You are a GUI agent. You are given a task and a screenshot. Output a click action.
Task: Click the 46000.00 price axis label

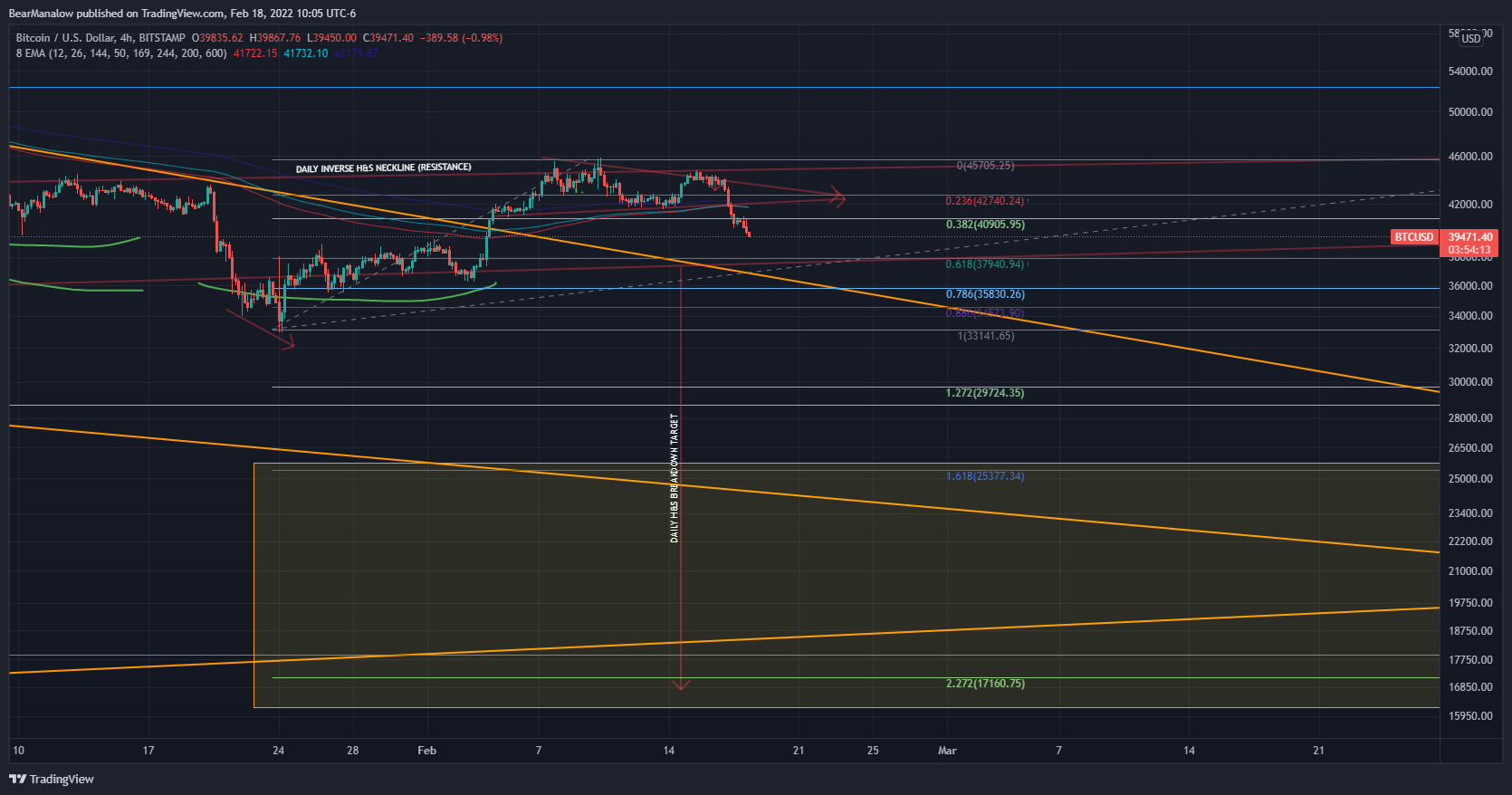coord(1470,157)
